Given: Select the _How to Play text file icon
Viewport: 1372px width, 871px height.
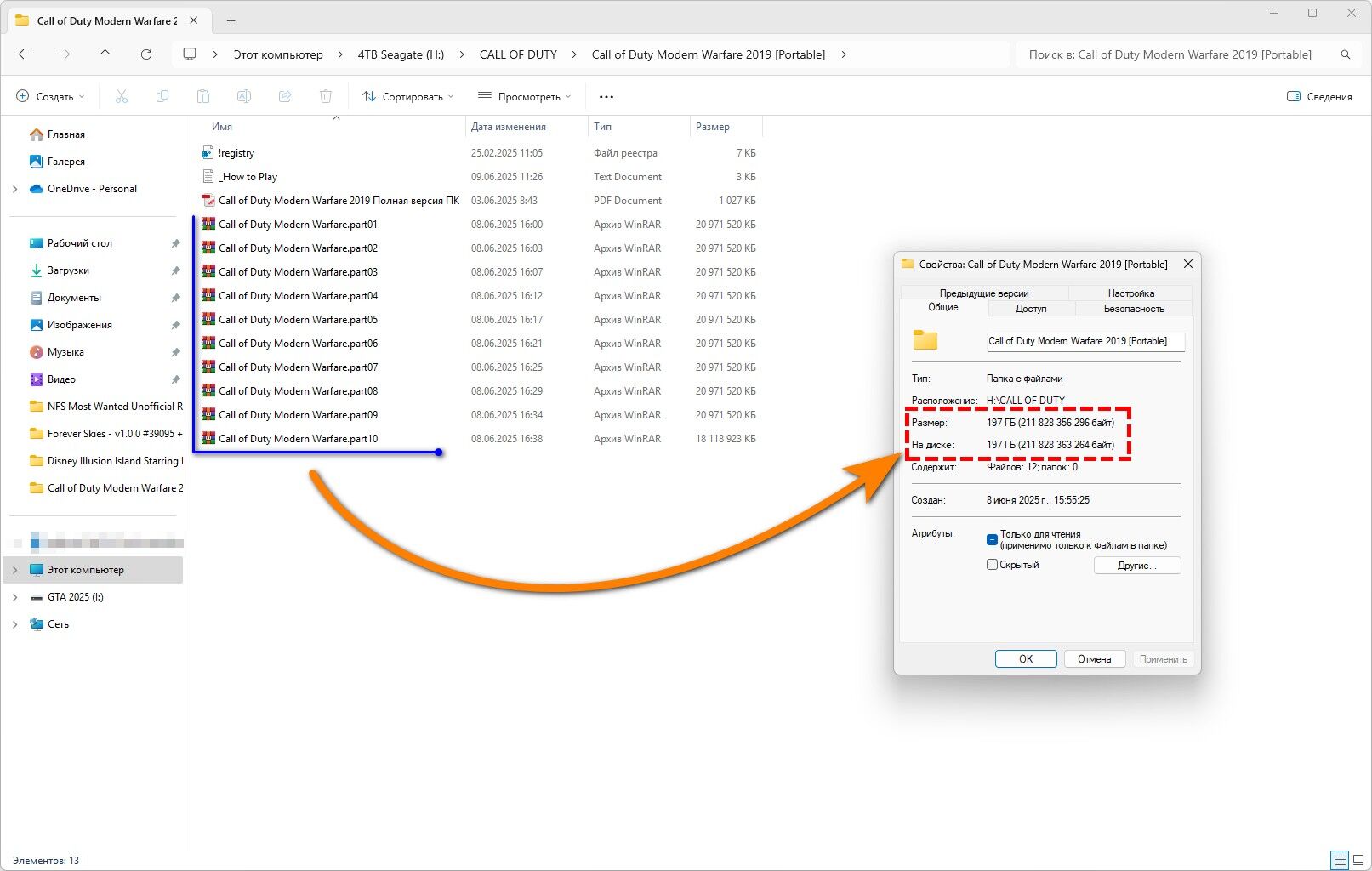Looking at the screenshot, I should click(x=208, y=177).
